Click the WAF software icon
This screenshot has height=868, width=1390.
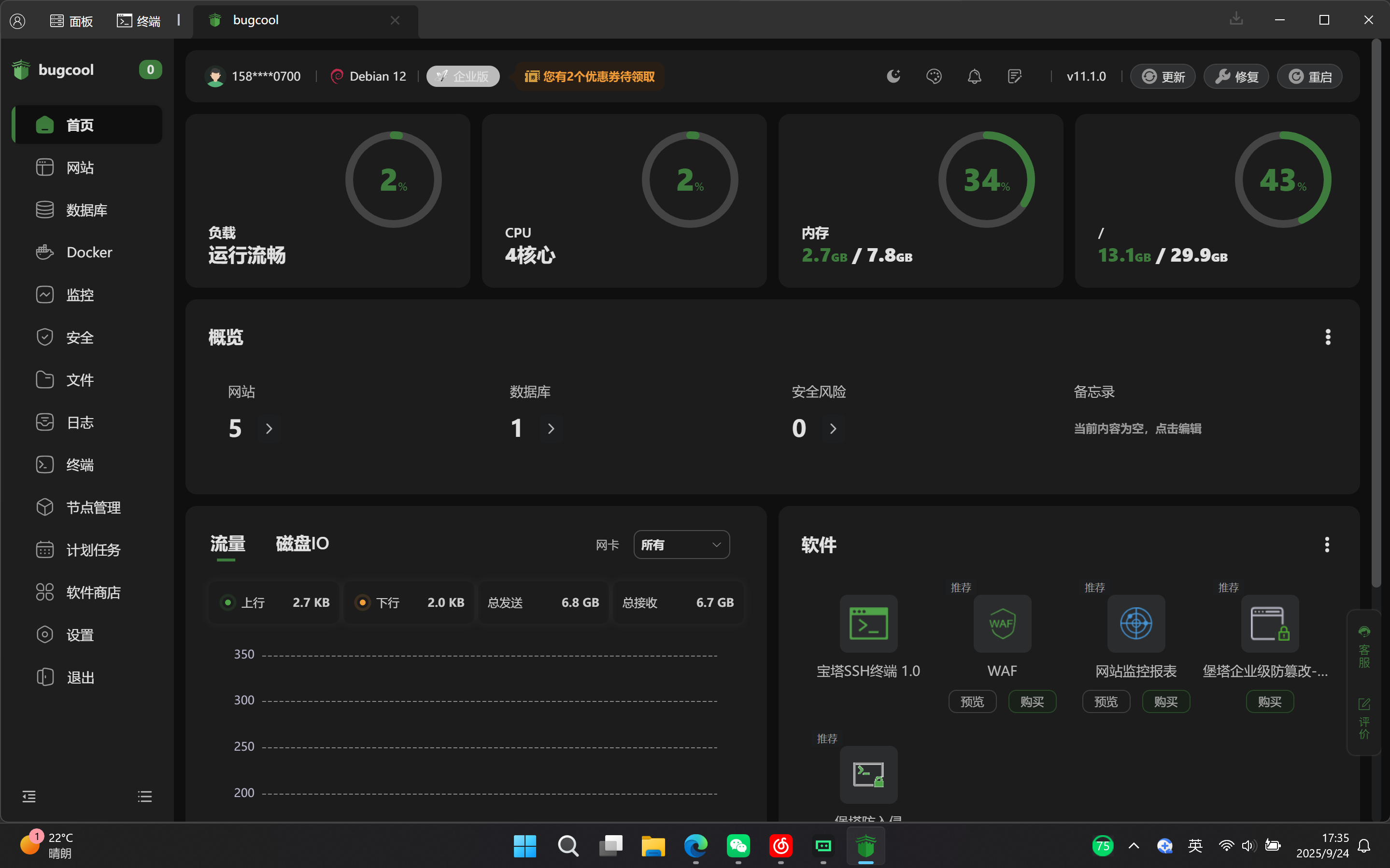[x=1002, y=623]
